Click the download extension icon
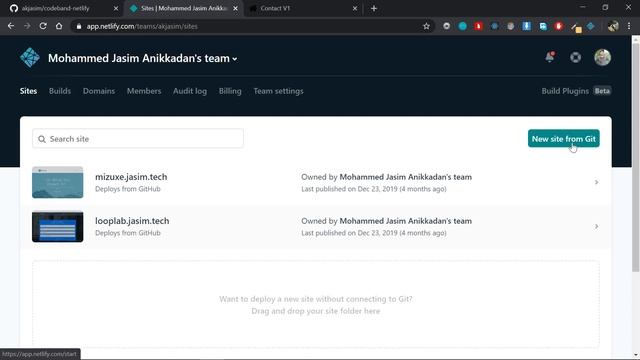This screenshot has width=640, height=360. click(x=527, y=26)
